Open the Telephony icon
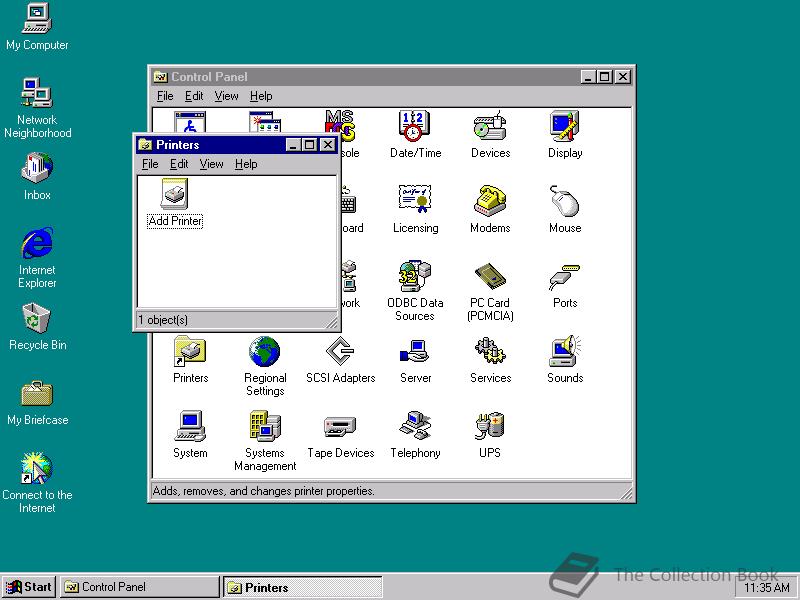This screenshot has width=800, height=600. point(415,434)
